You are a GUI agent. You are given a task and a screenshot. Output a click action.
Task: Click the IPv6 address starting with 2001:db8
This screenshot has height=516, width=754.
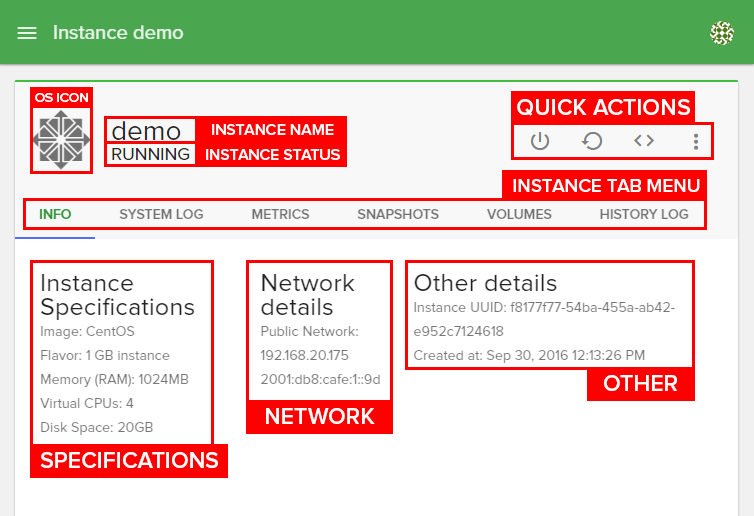pyautogui.click(x=320, y=379)
